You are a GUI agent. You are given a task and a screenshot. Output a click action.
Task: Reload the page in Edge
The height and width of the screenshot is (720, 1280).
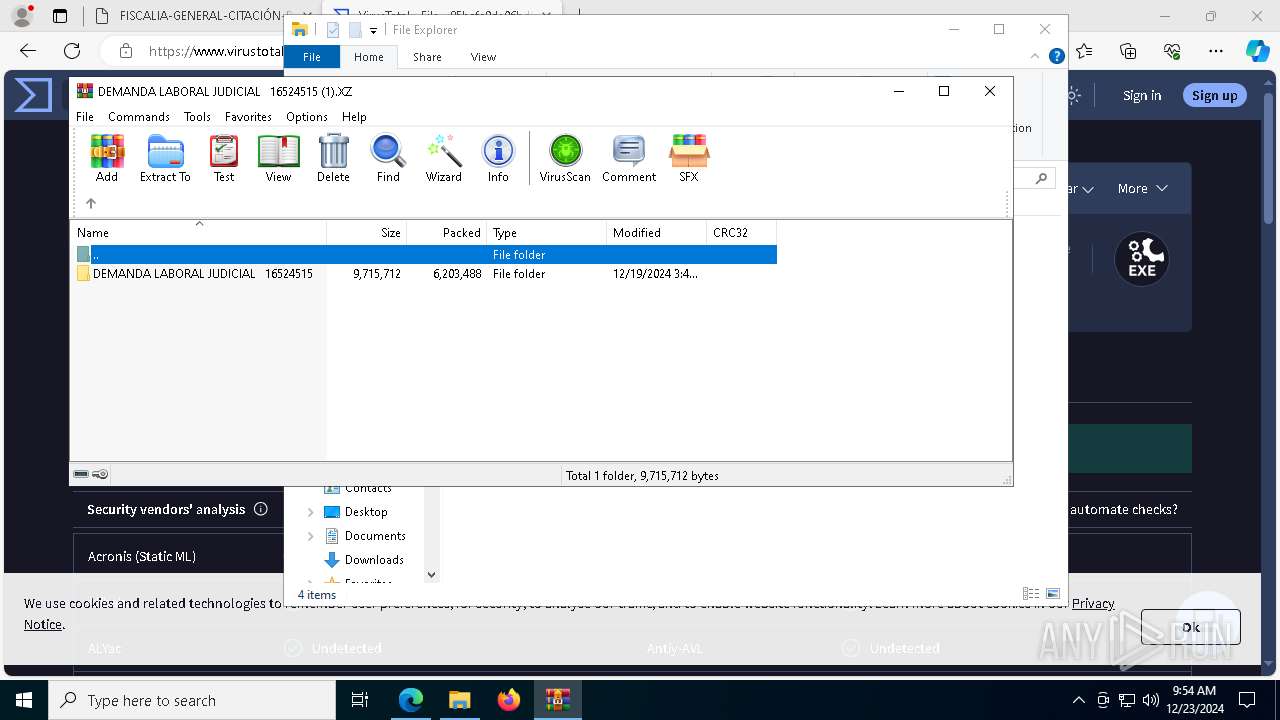(72, 51)
